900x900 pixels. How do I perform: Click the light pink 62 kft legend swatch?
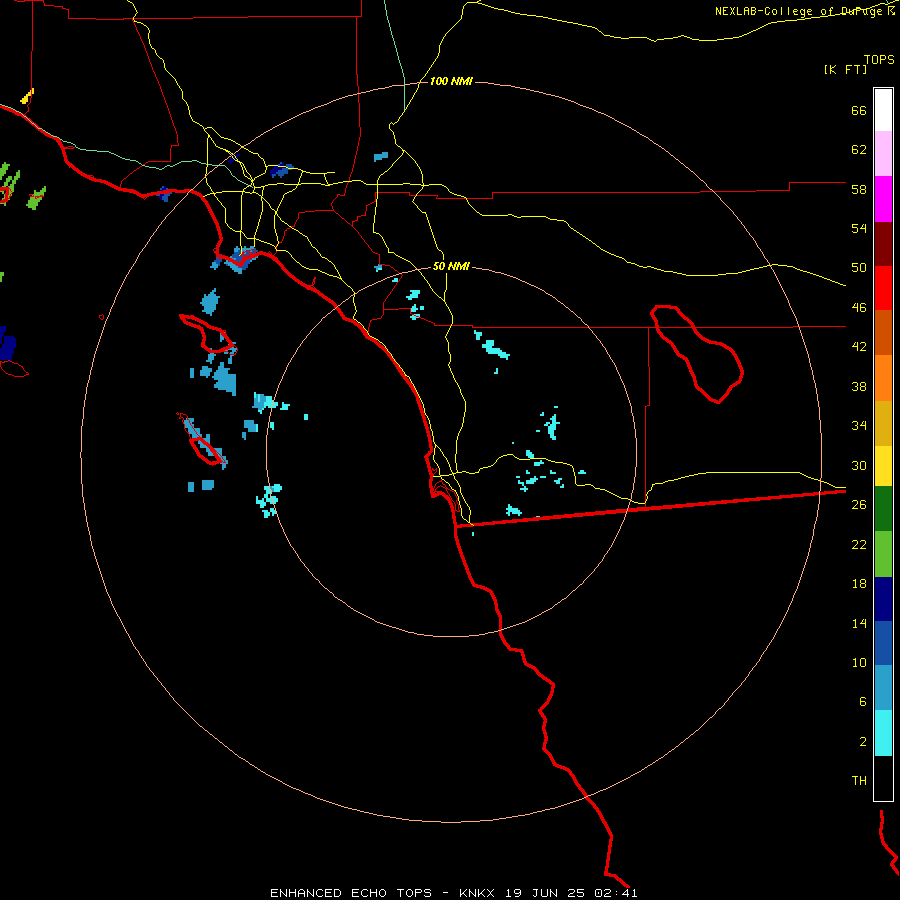coord(883,153)
